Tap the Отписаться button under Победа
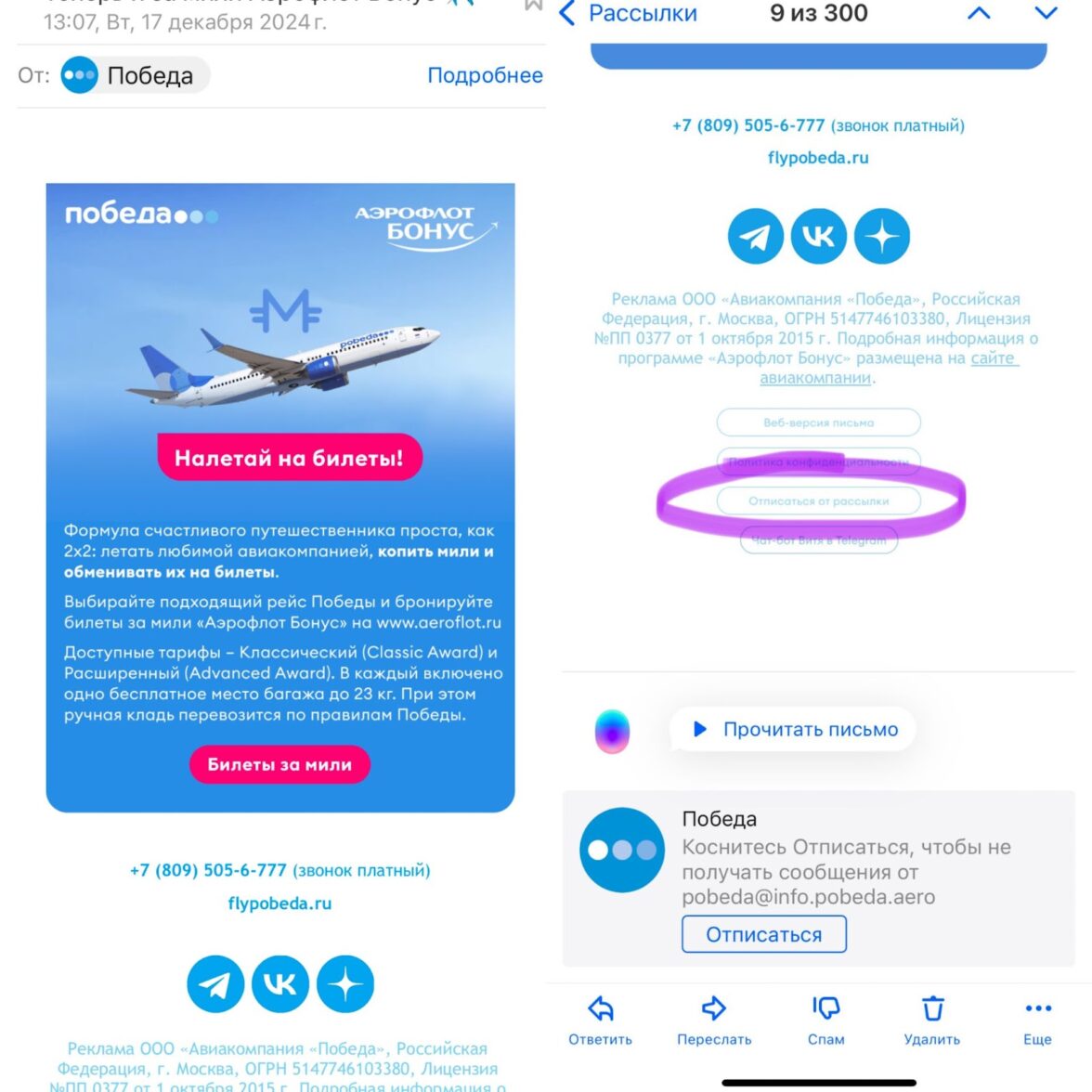This screenshot has height=1092, width=1092. point(764,934)
